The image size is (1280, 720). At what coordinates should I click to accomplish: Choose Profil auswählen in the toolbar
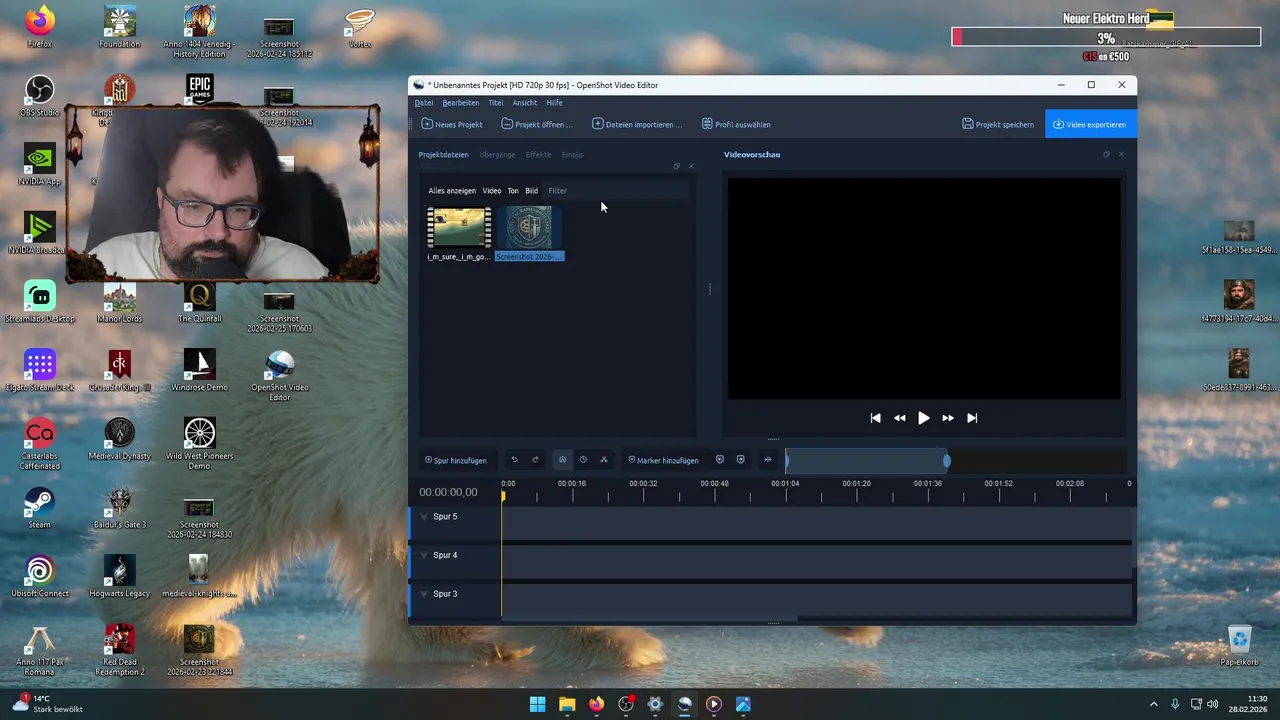pyautogui.click(x=736, y=124)
